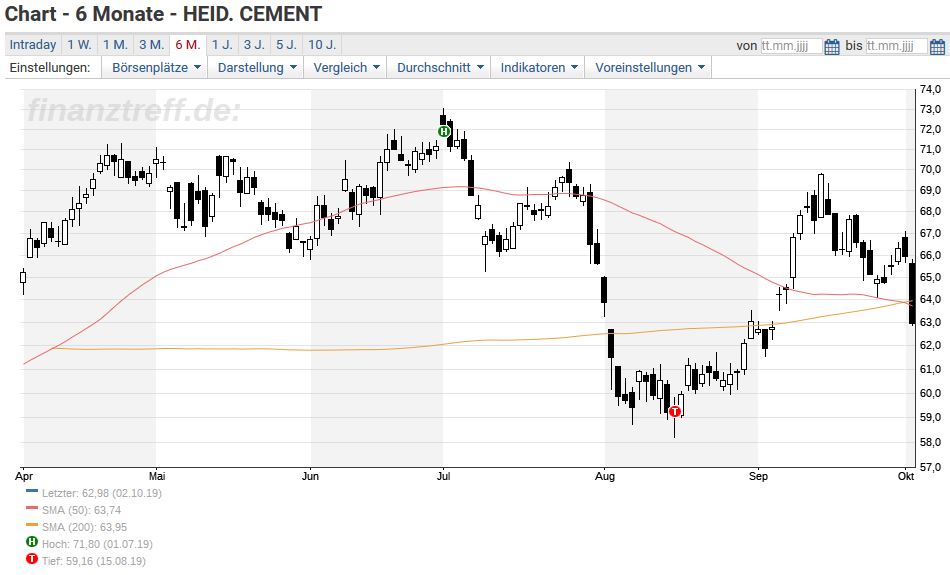Image resolution: width=950 pixels, height=575 pixels.
Task: Click the blue Letzter legend color swatch
Action: pyautogui.click(x=32, y=491)
